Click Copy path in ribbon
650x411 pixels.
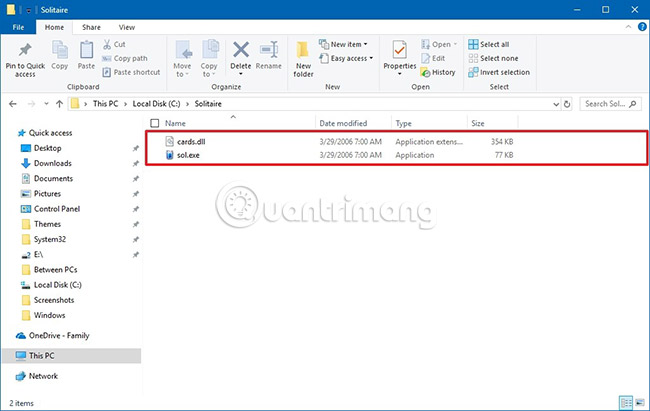125,58
